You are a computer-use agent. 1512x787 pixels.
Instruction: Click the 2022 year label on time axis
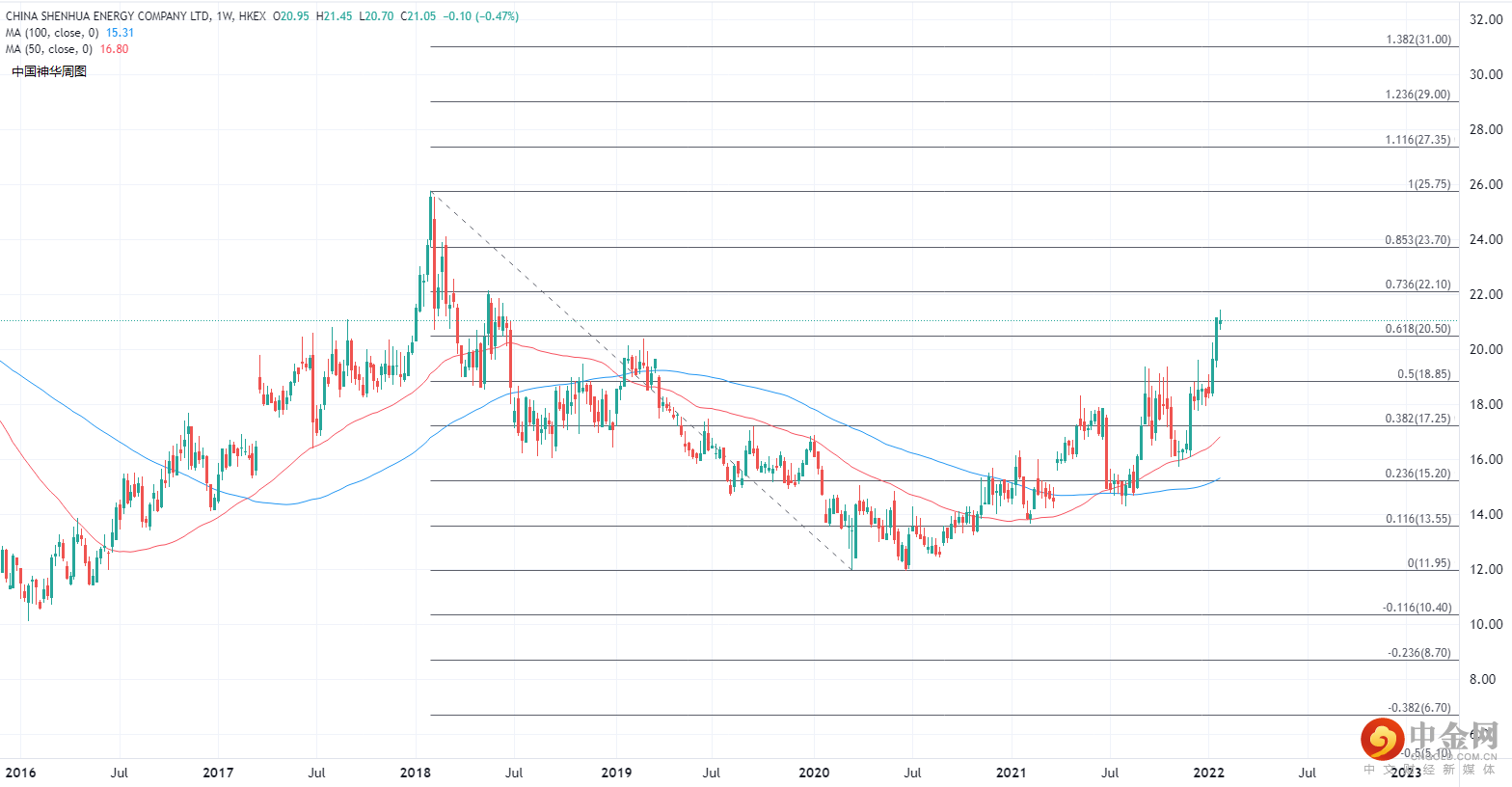(1209, 773)
